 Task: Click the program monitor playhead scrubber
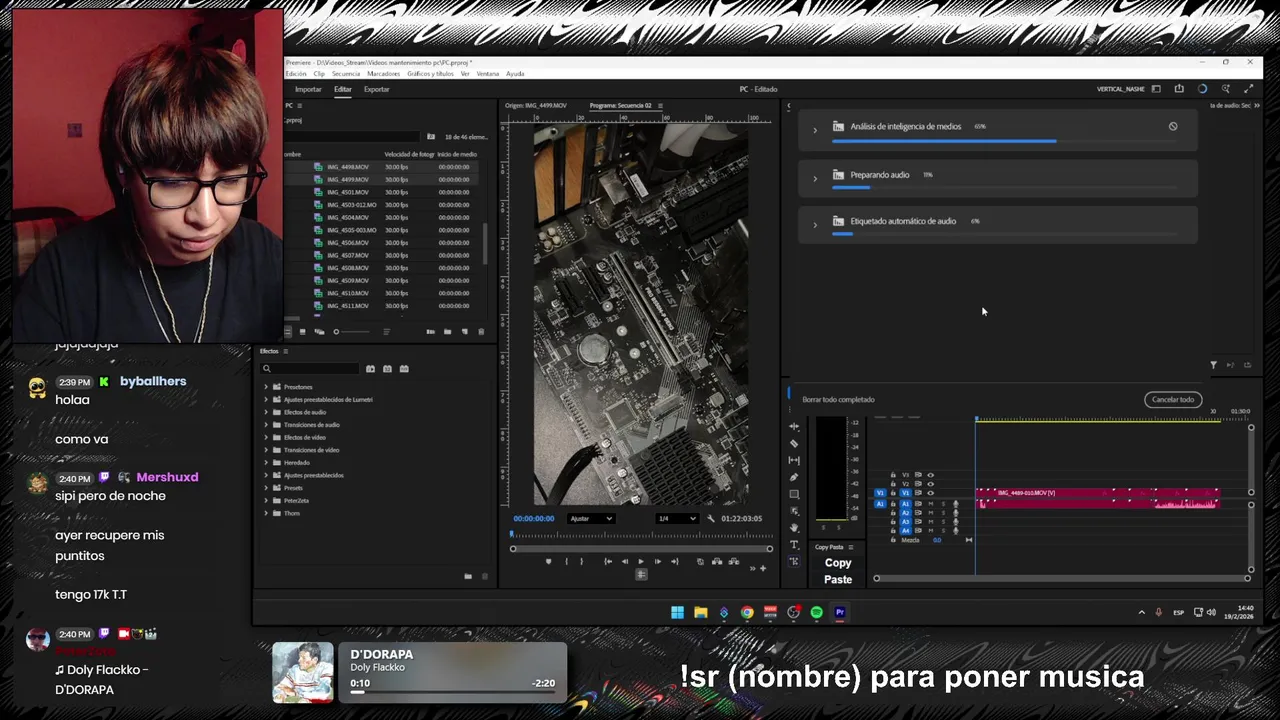tap(512, 534)
